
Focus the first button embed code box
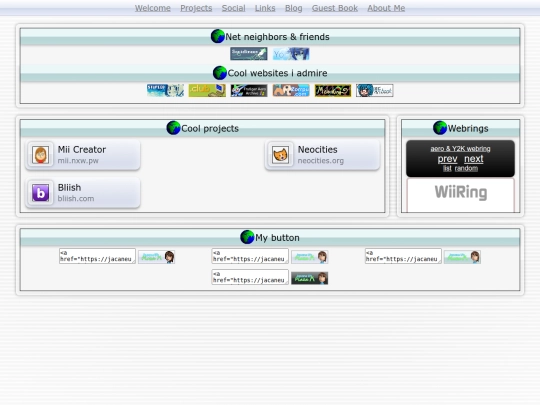pyautogui.click(x=97, y=256)
